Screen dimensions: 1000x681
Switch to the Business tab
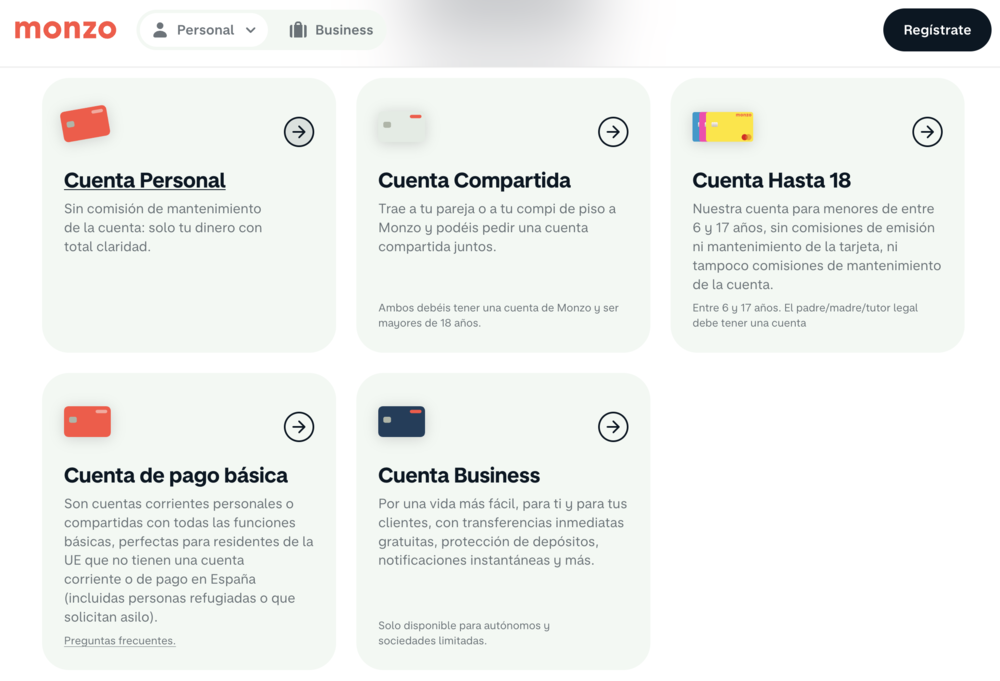[x=331, y=30]
